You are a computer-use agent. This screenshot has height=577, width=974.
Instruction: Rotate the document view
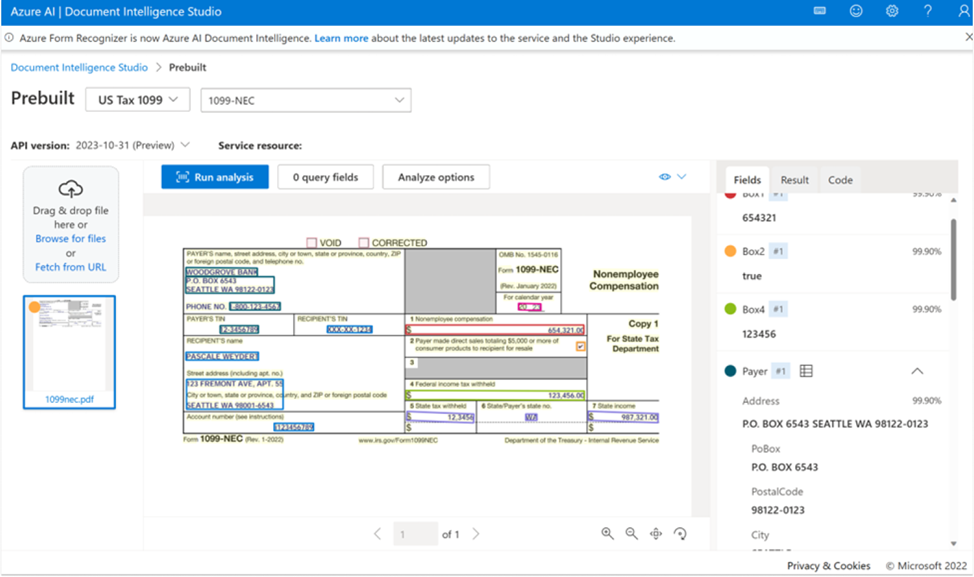pos(680,534)
